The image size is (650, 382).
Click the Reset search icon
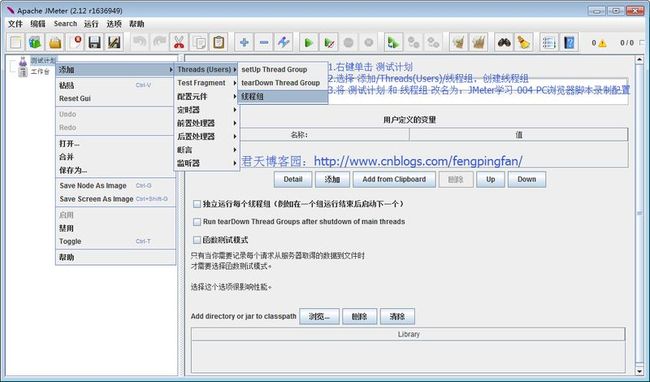524,42
